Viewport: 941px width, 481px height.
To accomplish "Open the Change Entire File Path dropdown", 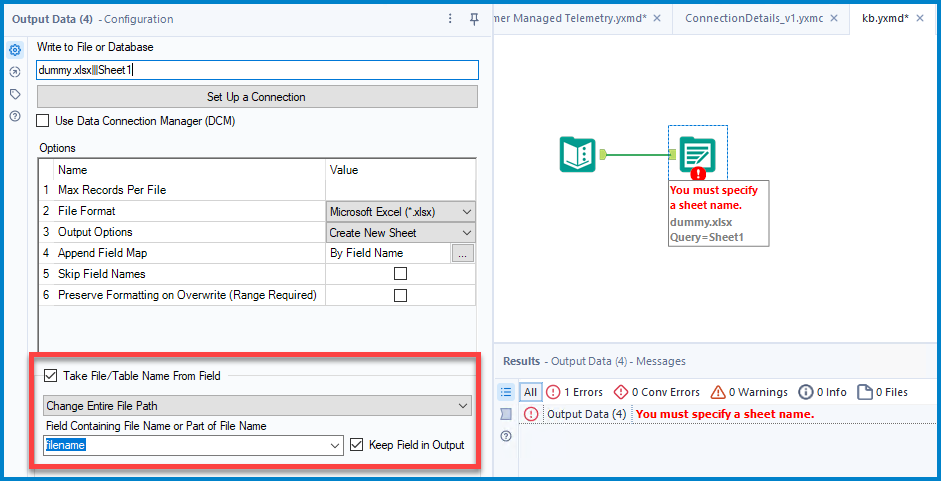I will 257,406.
